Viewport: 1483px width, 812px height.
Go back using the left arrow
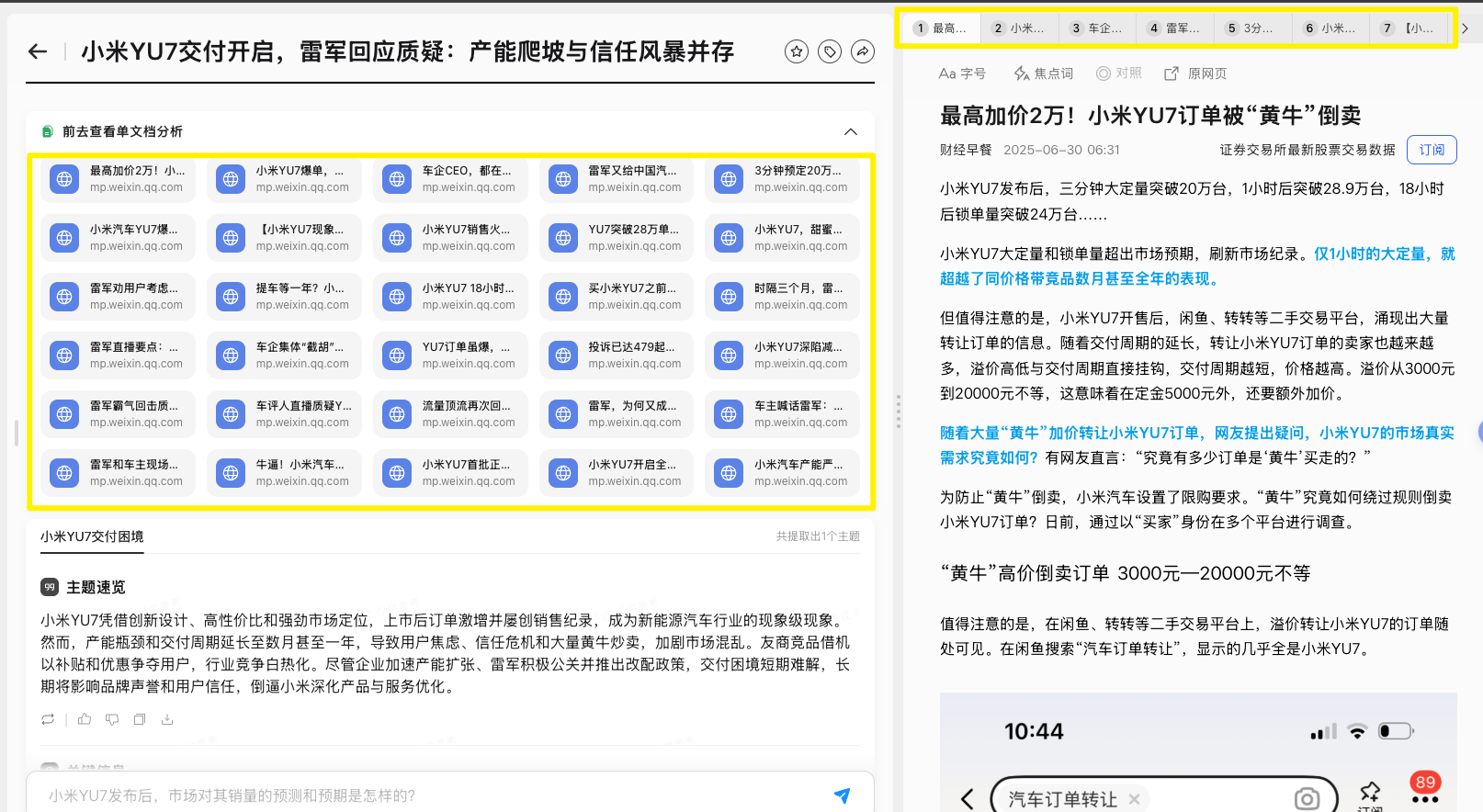click(38, 51)
